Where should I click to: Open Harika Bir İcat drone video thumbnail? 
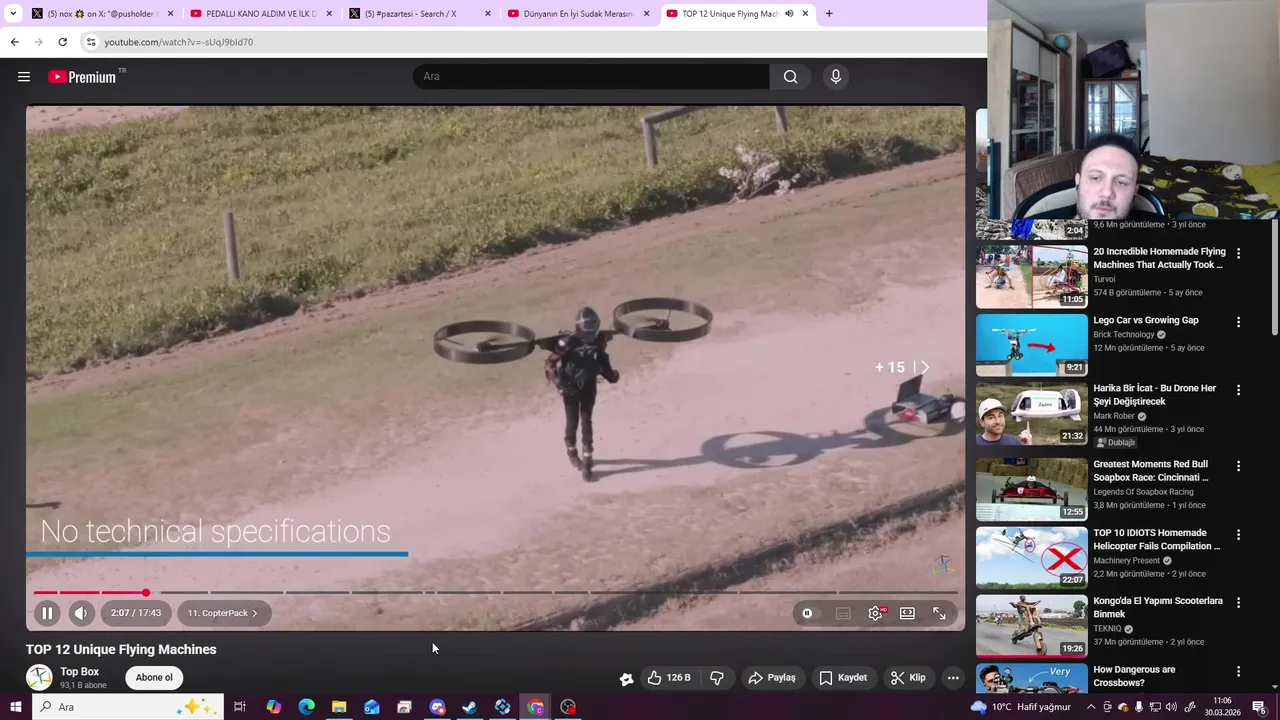(1032, 414)
